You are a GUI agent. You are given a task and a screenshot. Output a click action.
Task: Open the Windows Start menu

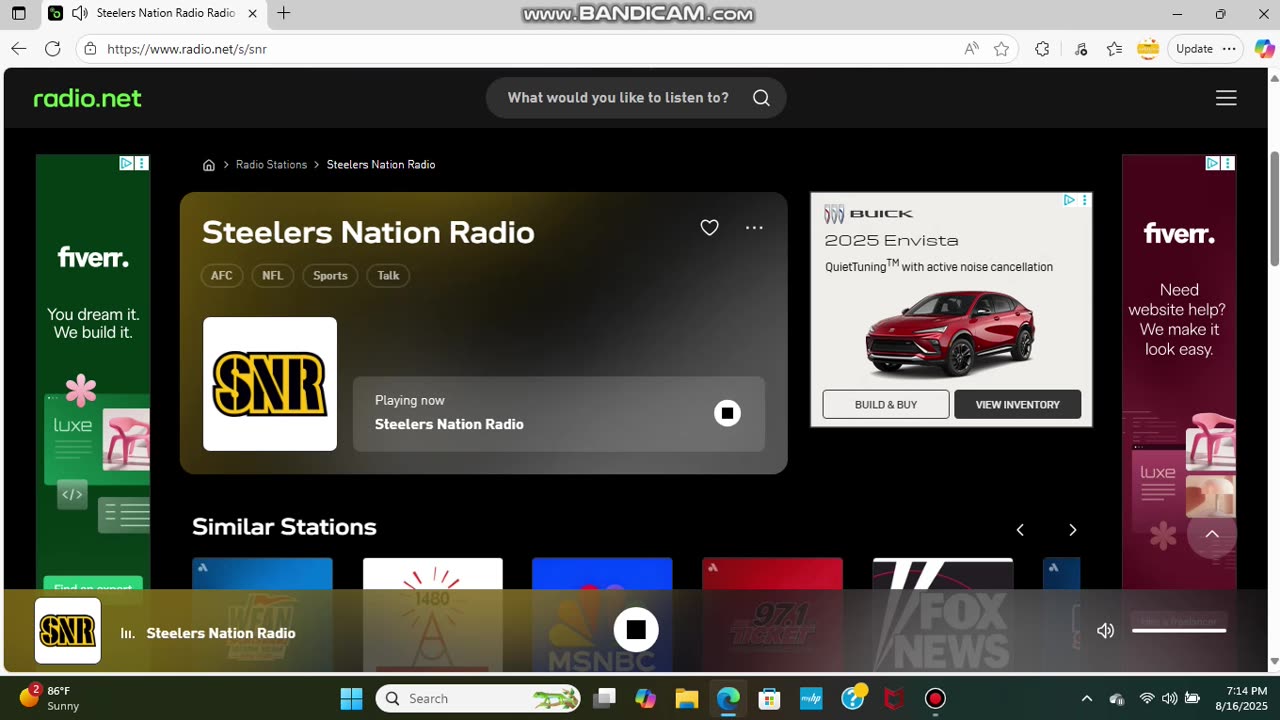[x=351, y=698]
